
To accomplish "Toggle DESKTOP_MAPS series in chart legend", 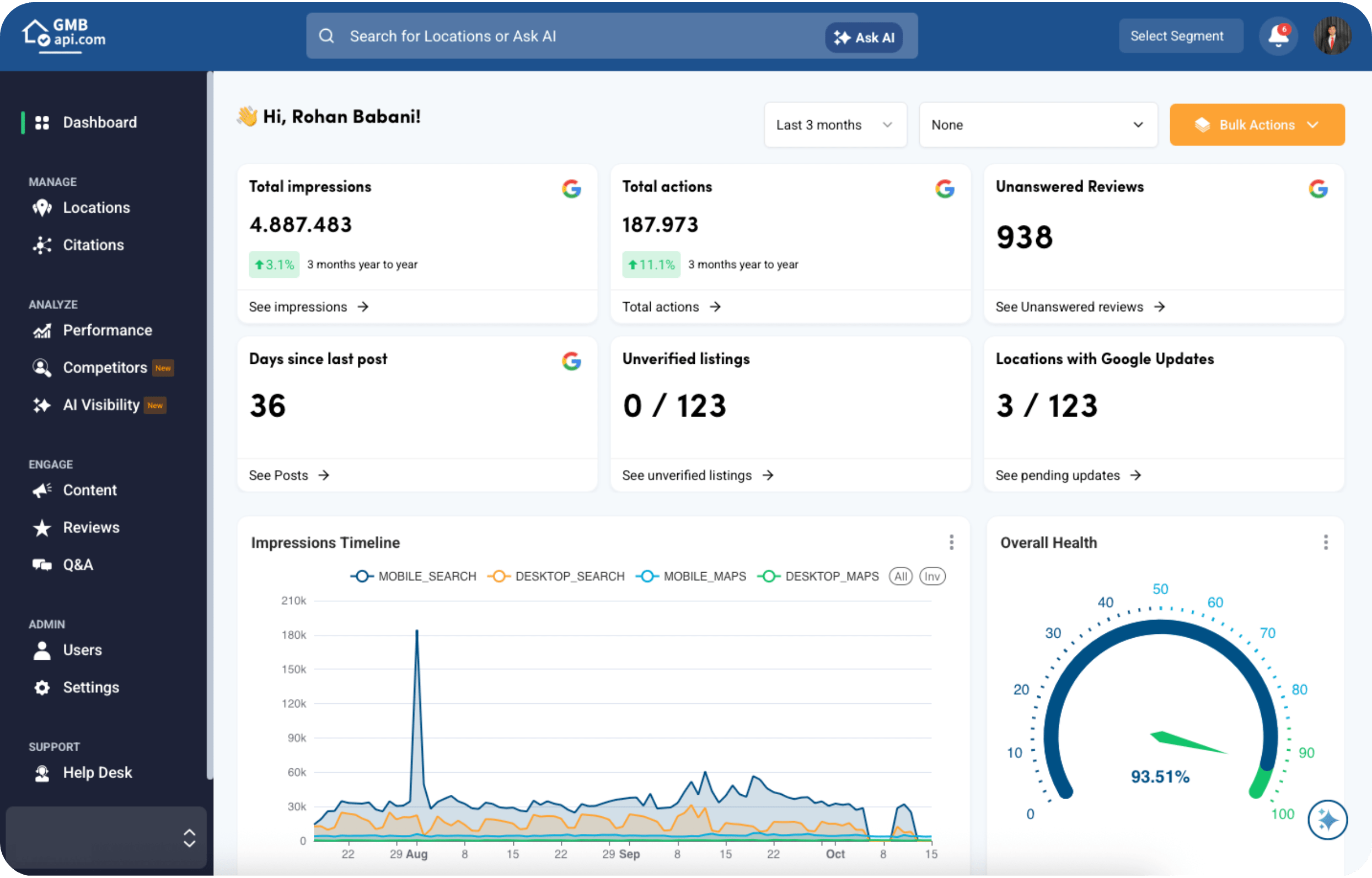I will (x=818, y=576).
